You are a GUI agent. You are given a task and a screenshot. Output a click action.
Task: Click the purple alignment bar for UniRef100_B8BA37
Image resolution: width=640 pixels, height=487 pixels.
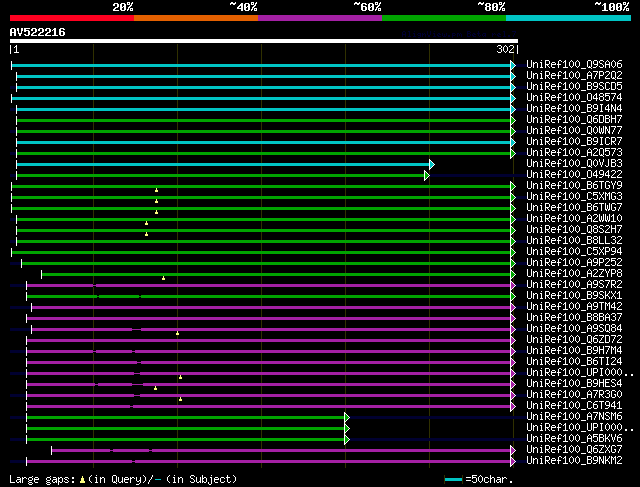pos(270,318)
